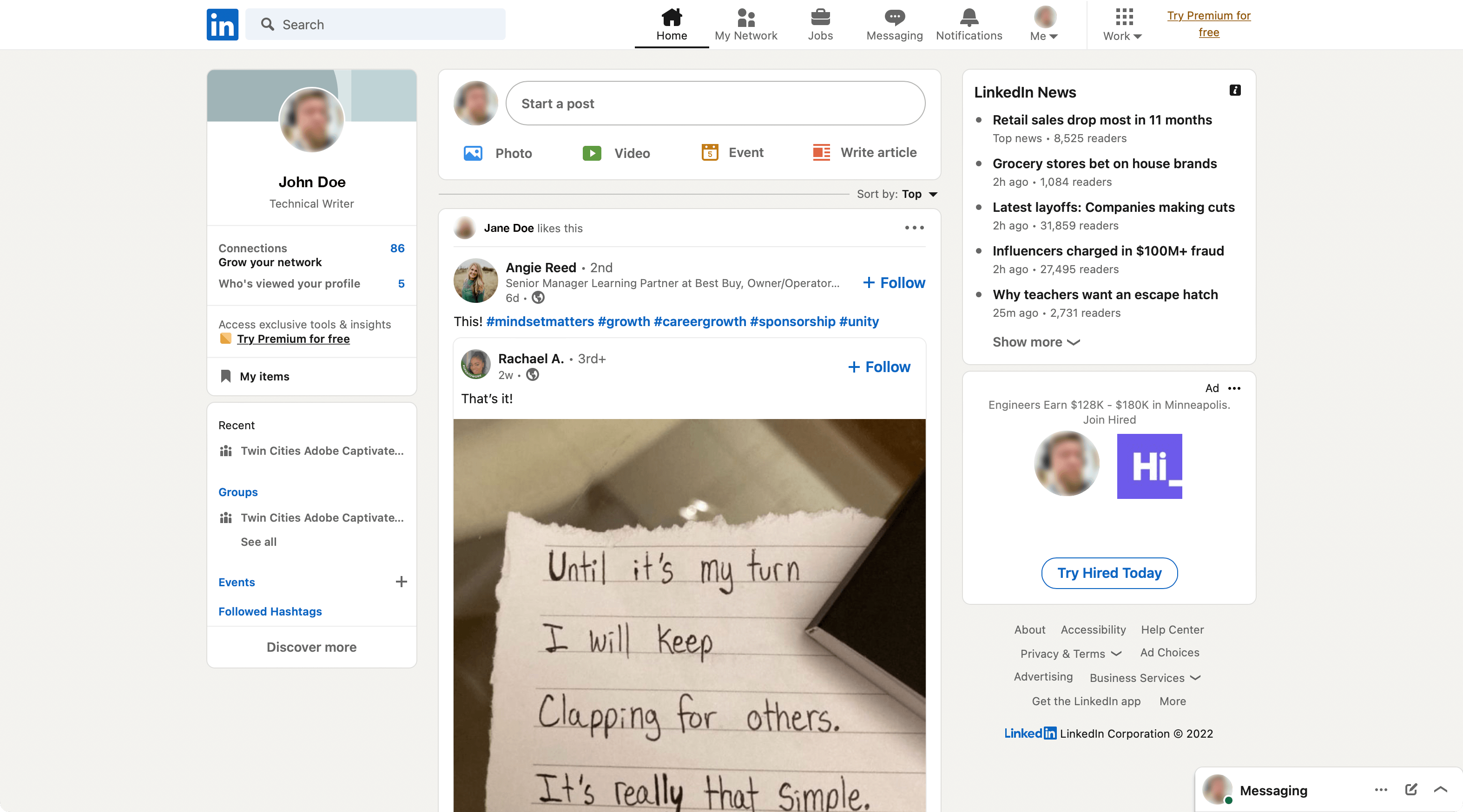Go to My Network tab
The width and height of the screenshot is (1463, 812).
tap(746, 25)
